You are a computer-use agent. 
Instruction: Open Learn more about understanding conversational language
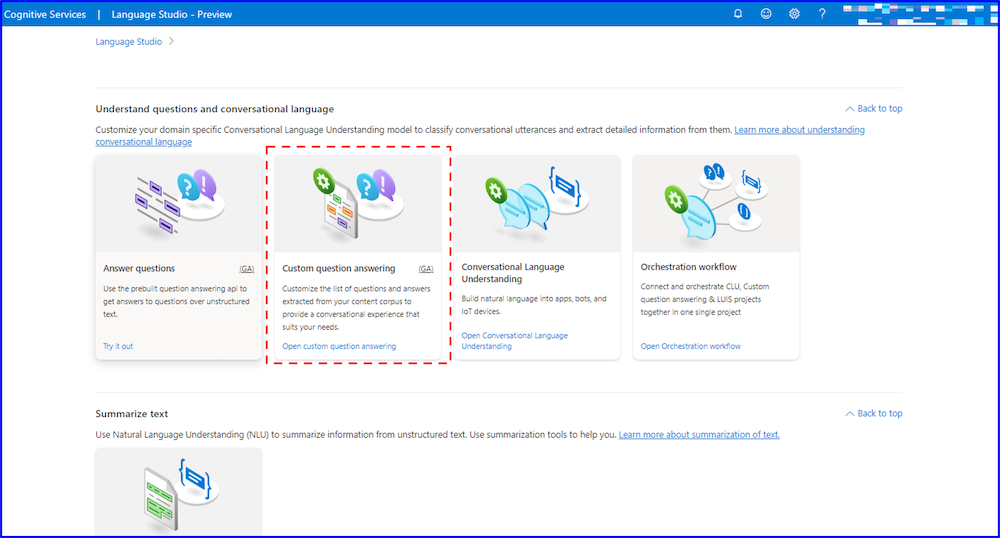(x=799, y=129)
